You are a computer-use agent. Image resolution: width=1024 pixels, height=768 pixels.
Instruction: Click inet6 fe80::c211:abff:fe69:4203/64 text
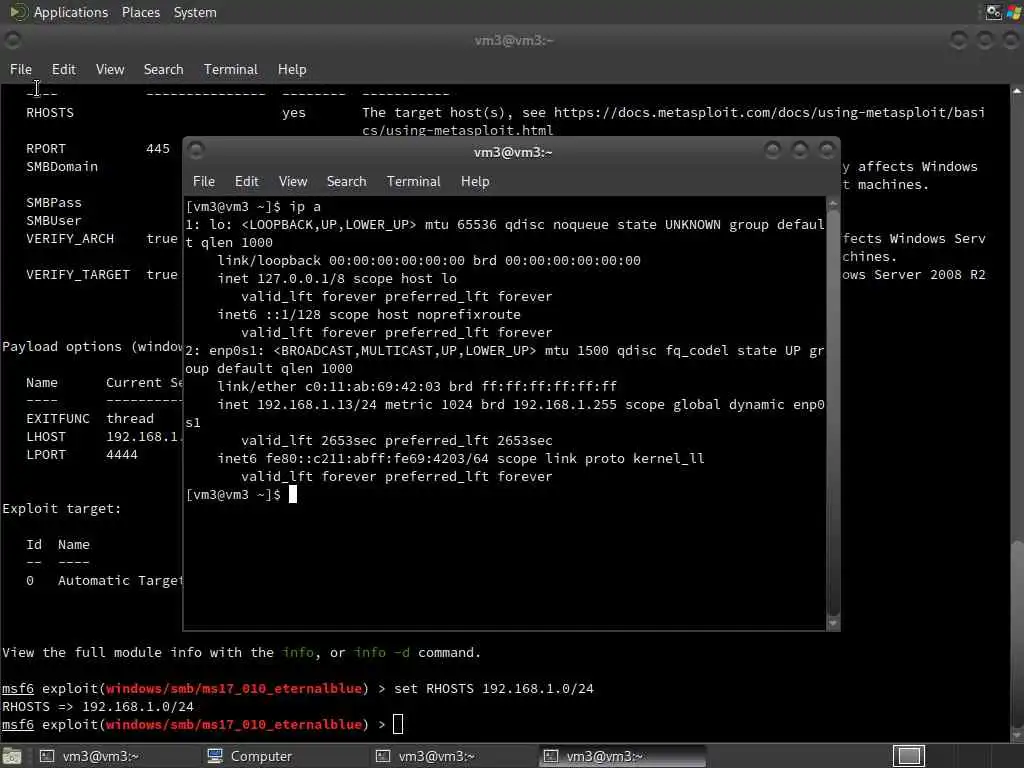353,458
